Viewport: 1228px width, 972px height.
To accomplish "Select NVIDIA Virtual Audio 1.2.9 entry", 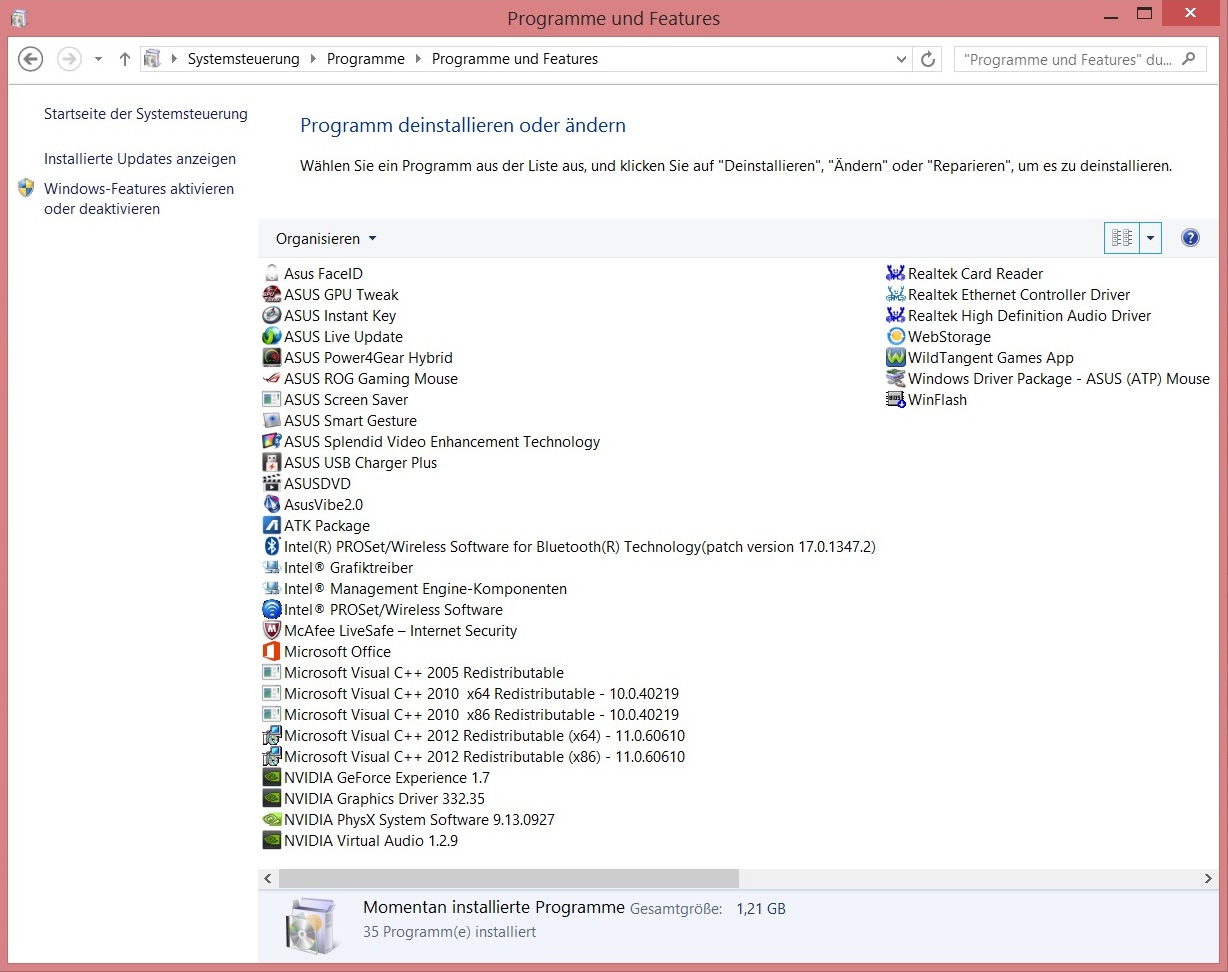I will click(360, 840).
